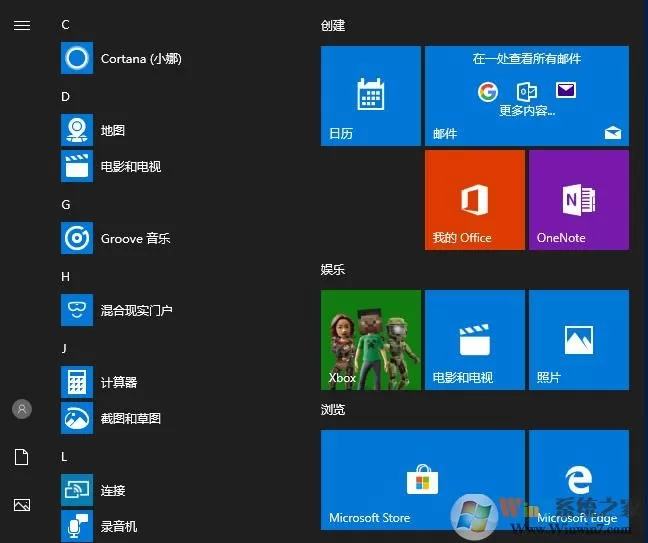Viewport: 648px width, 543px height.
Task: Launch Microsoft Store tile
Action: click(x=423, y=480)
